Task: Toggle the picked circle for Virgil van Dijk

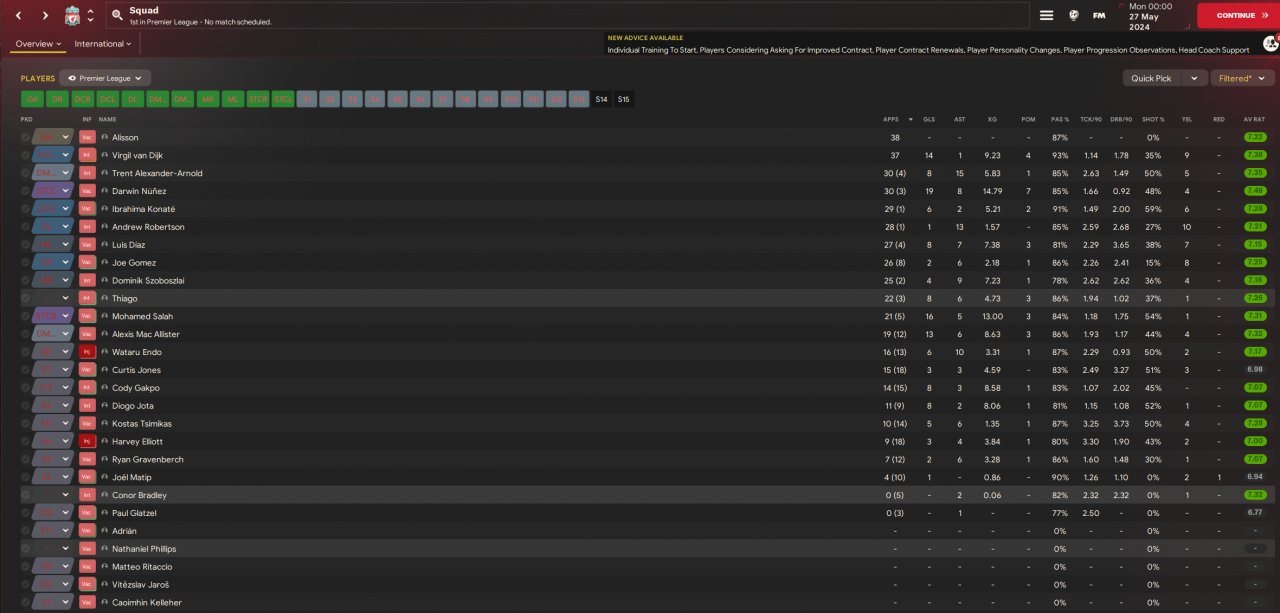Action: 25,155
